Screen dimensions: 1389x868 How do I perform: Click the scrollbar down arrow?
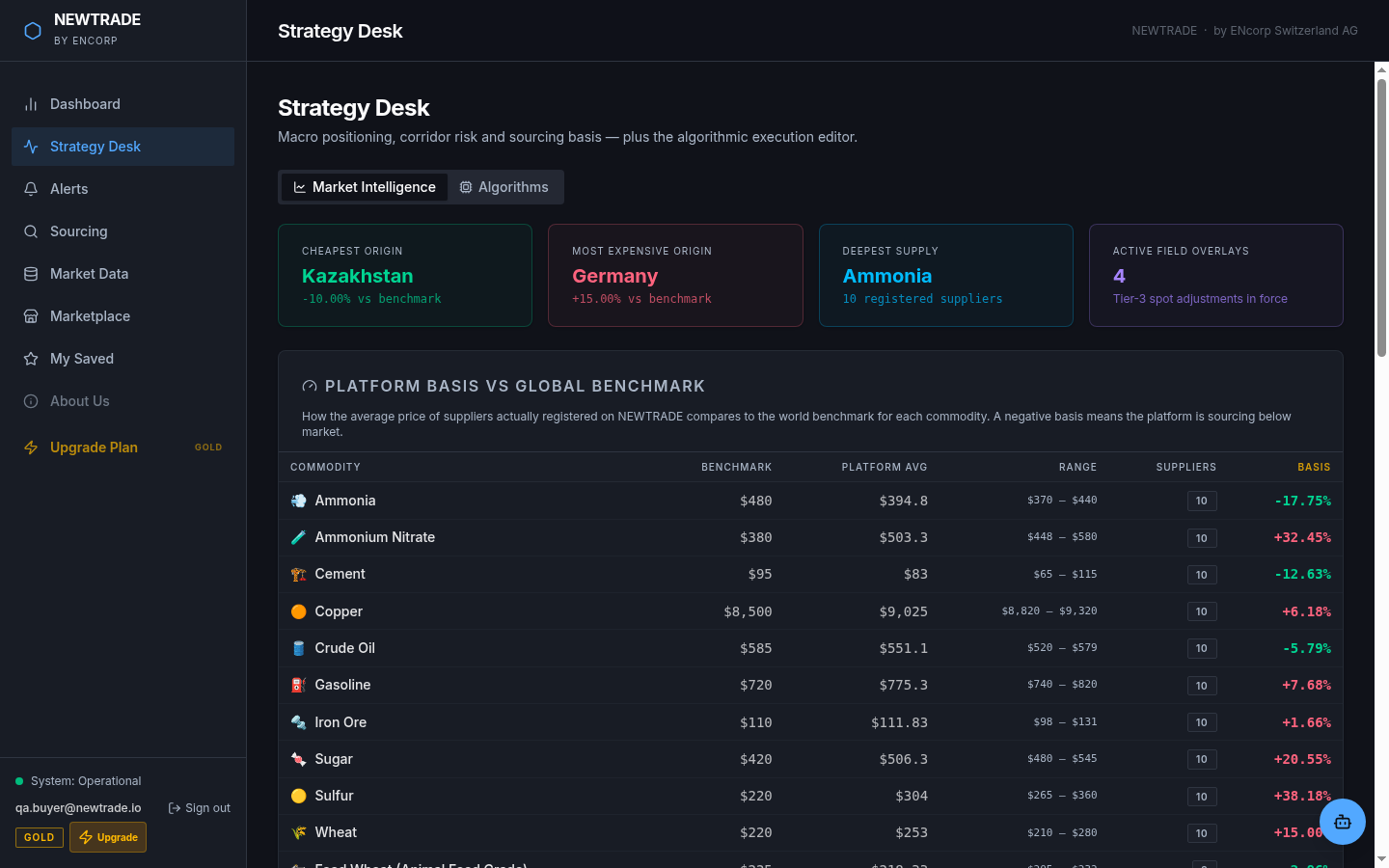coord(1381,858)
